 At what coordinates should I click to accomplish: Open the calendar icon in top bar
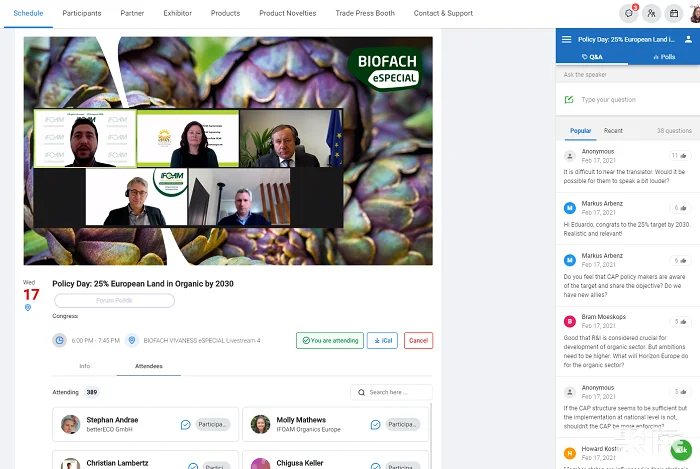click(x=675, y=13)
